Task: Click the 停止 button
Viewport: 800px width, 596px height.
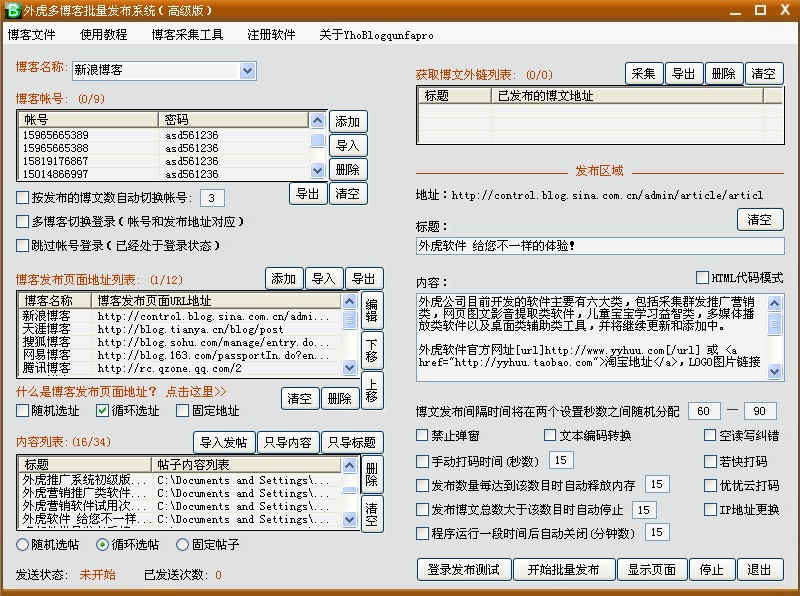Action: pyautogui.click(x=712, y=569)
